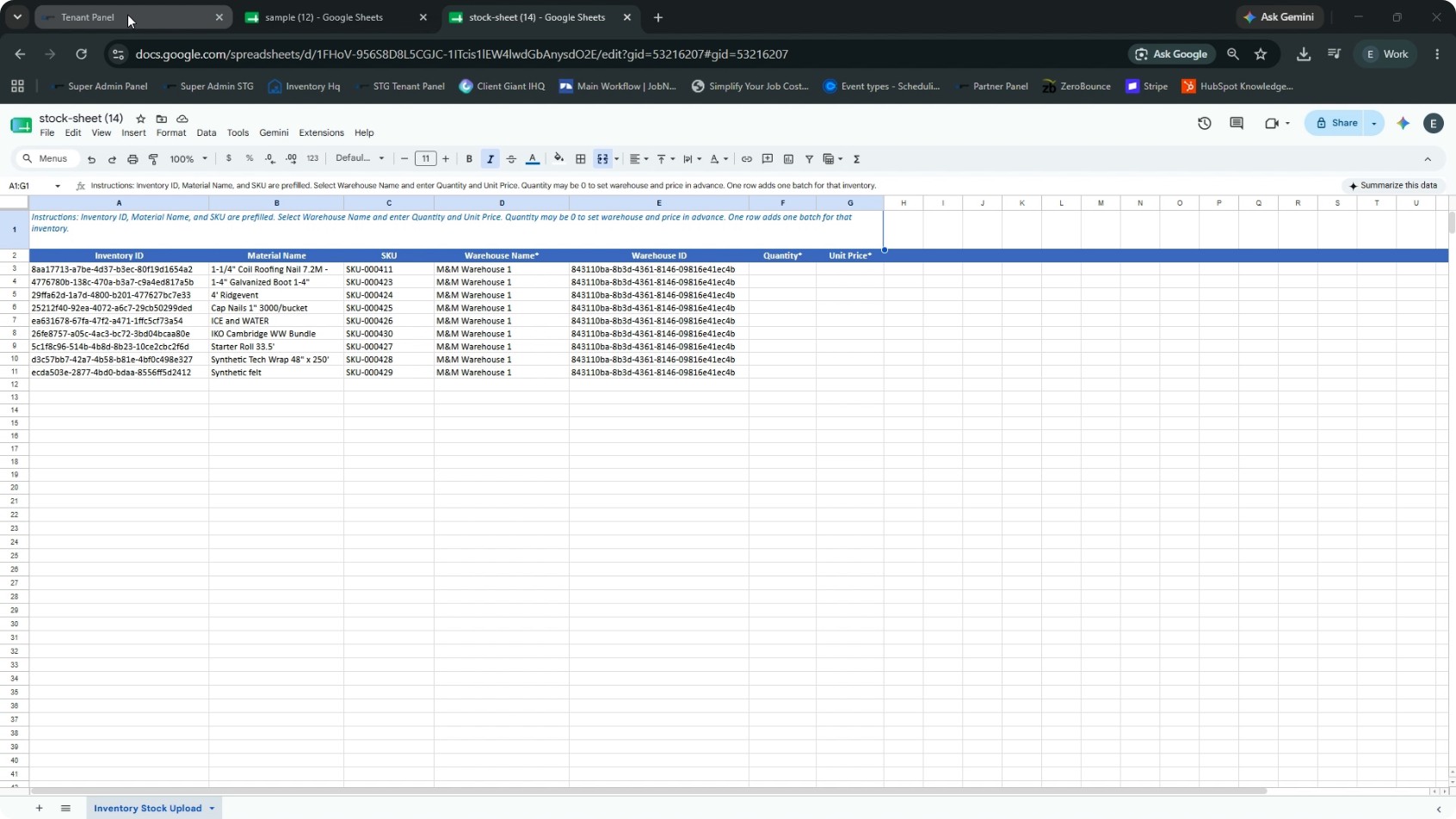Click the Undo icon in toolbar

click(91, 159)
